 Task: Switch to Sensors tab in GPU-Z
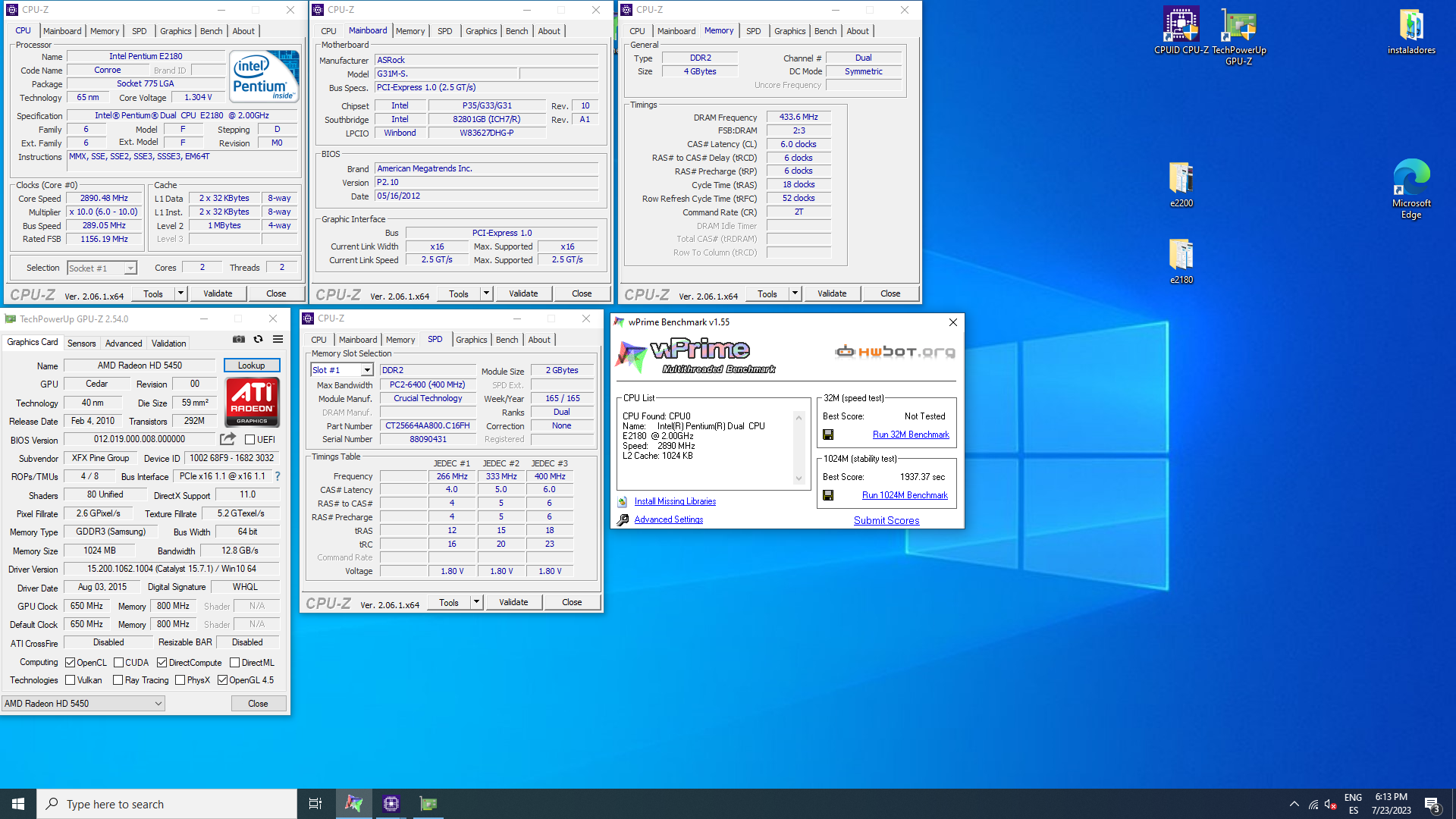pos(82,344)
